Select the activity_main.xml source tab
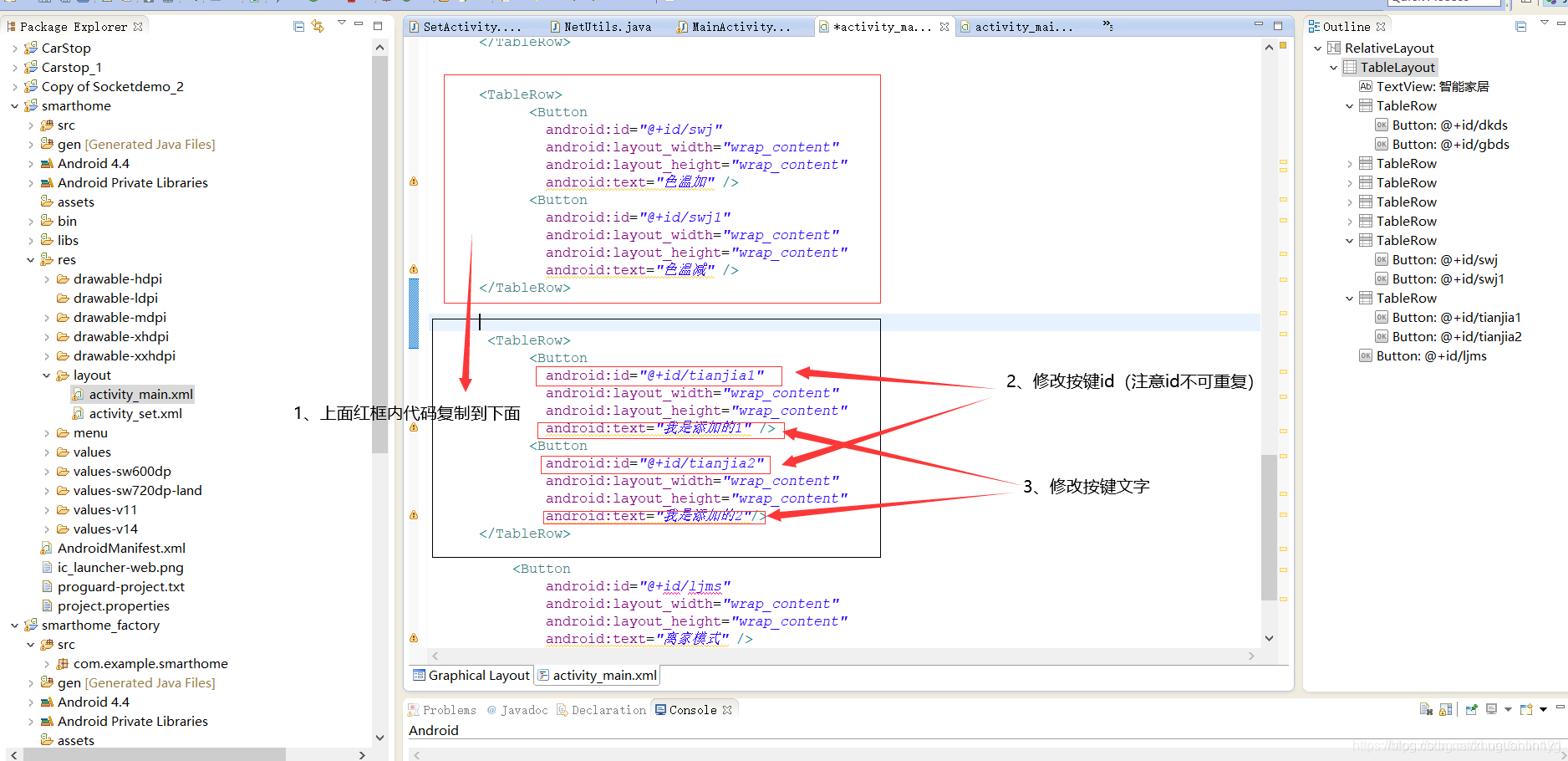Screen dimensions: 1568x761 597,676
